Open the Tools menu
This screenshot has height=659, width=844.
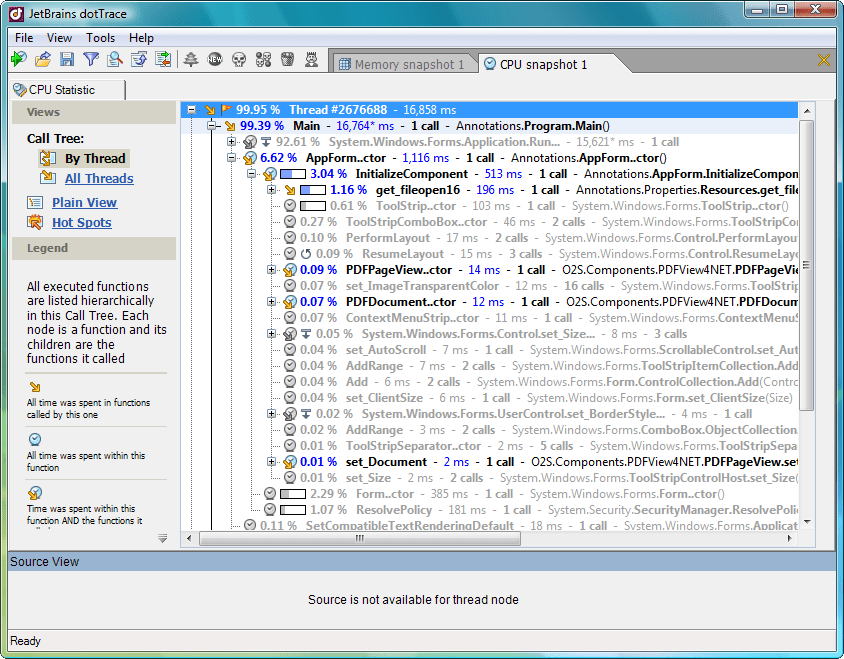coord(100,38)
